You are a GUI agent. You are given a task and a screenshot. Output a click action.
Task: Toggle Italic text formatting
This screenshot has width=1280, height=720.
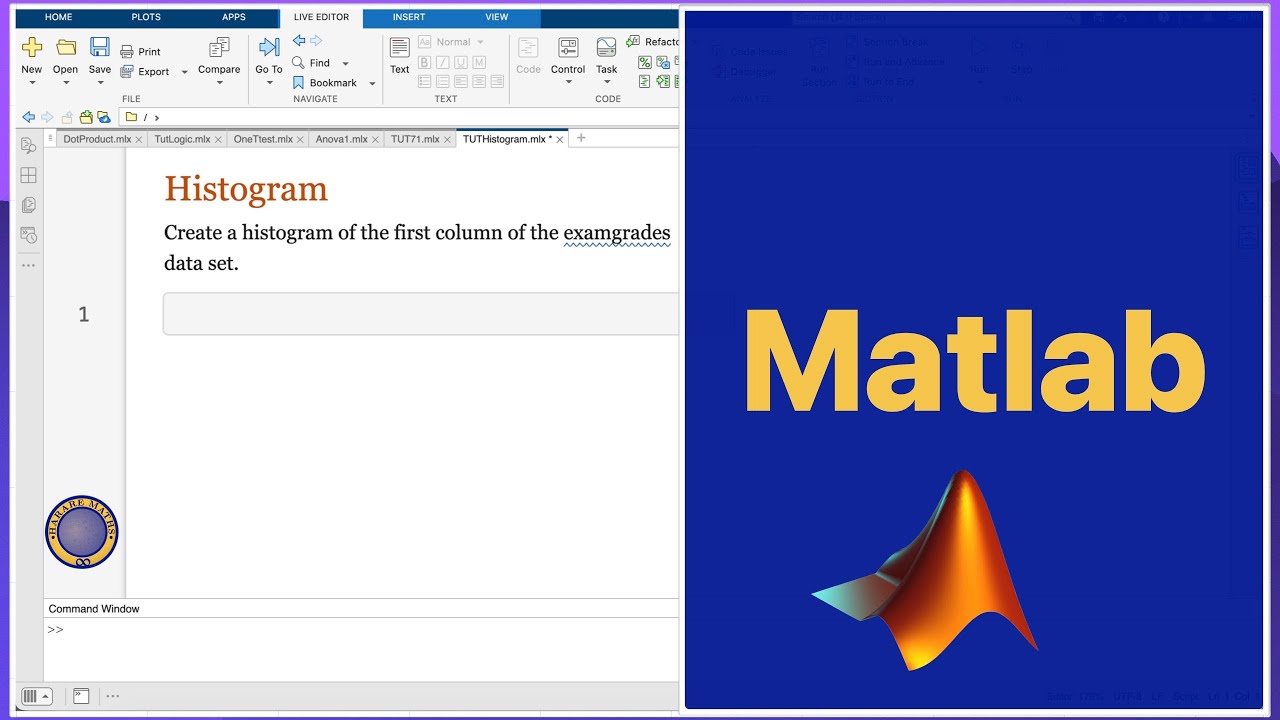tap(442, 62)
